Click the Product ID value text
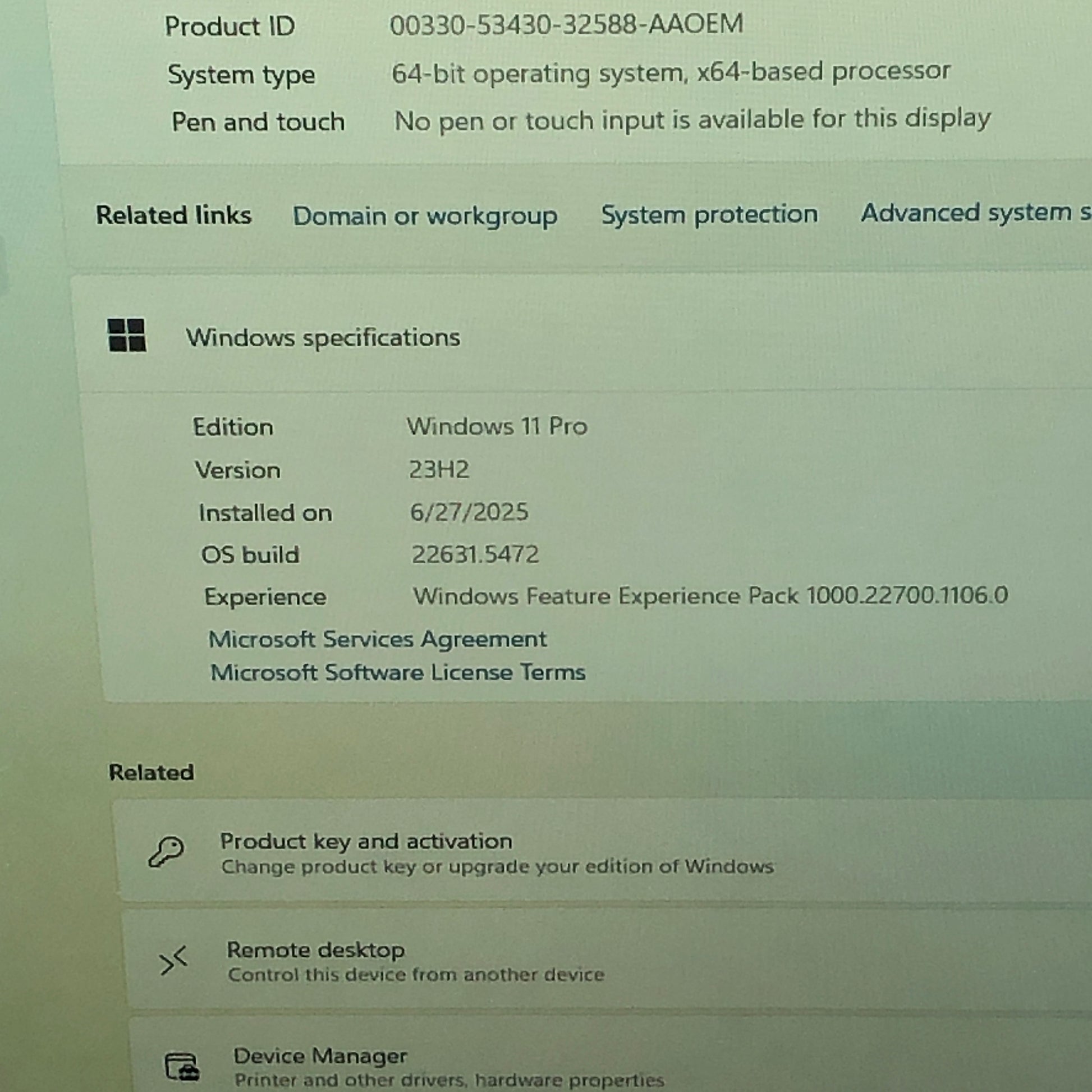The height and width of the screenshot is (1092, 1092). (x=566, y=25)
